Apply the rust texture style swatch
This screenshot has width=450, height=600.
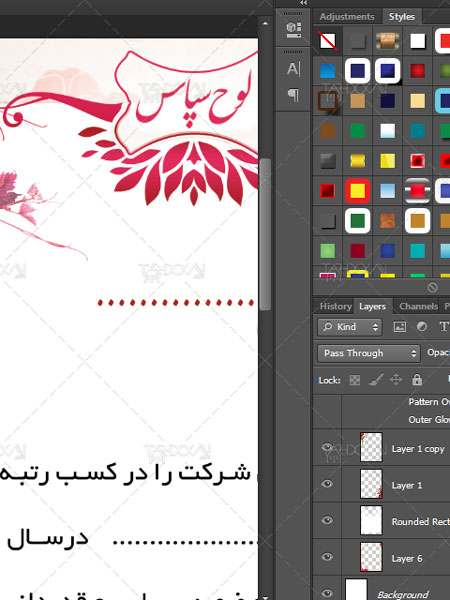coord(387,221)
